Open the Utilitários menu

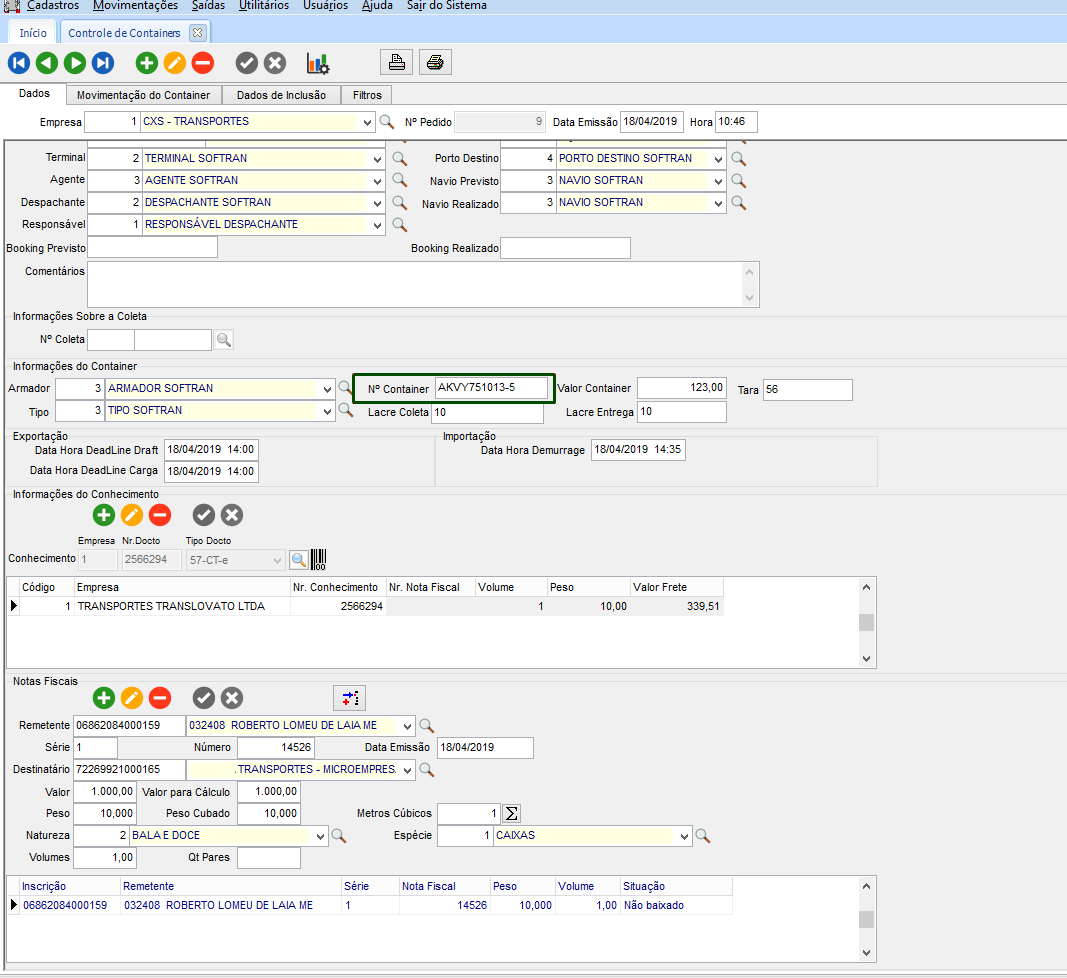pyautogui.click(x=264, y=6)
